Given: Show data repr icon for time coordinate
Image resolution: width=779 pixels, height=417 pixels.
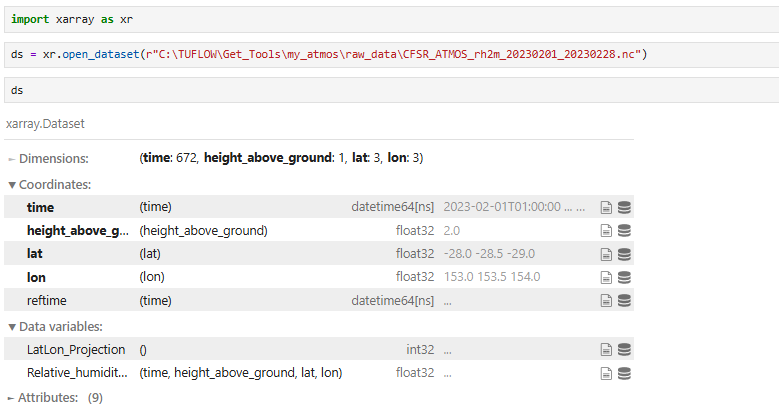Looking at the screenshot, I should tap(625, 208).
